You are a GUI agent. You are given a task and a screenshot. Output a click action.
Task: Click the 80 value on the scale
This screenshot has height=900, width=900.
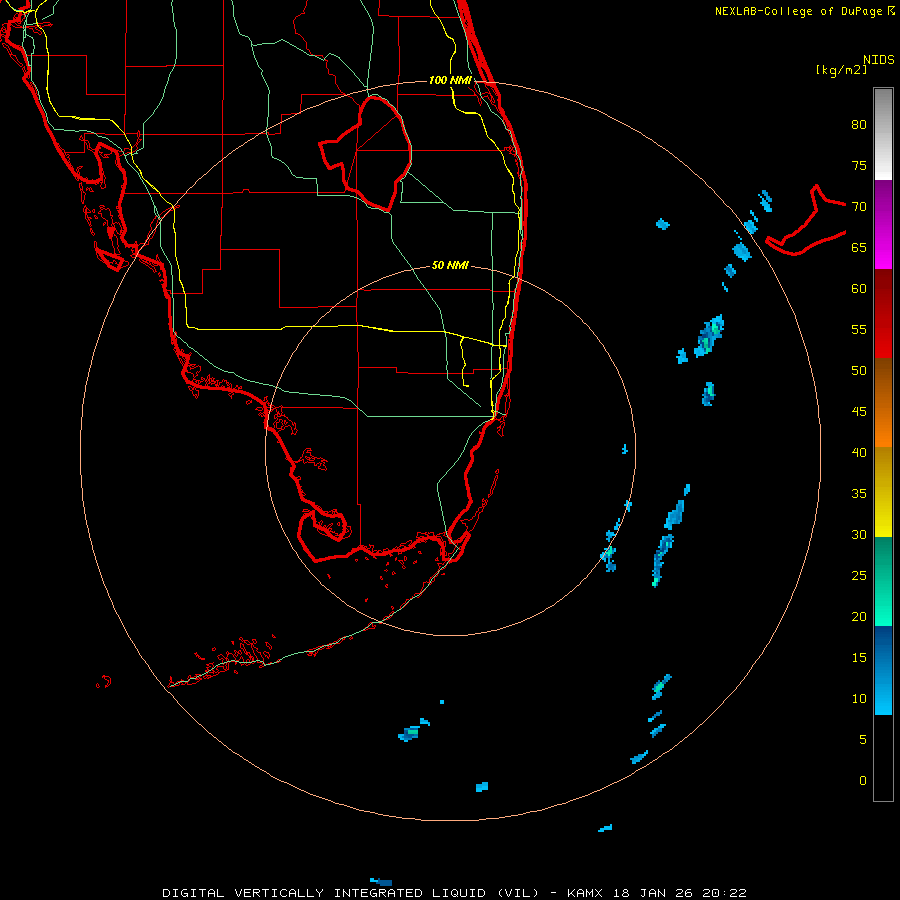tap(859, 125)
